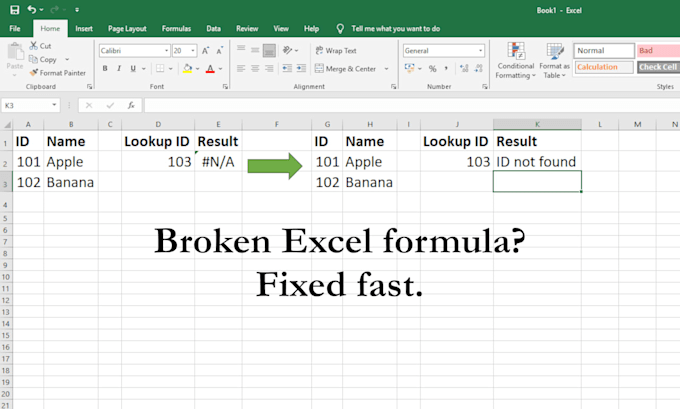The width and height of the screenshot is (680, 409).
Task: Apply the yellow Fill Color
Action: coord(187,69)
